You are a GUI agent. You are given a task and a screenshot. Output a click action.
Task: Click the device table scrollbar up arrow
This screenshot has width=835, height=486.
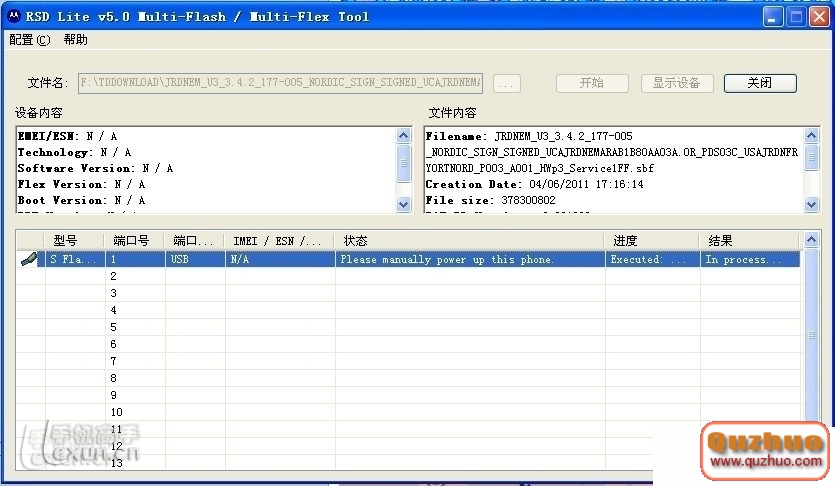pos(811,240)
